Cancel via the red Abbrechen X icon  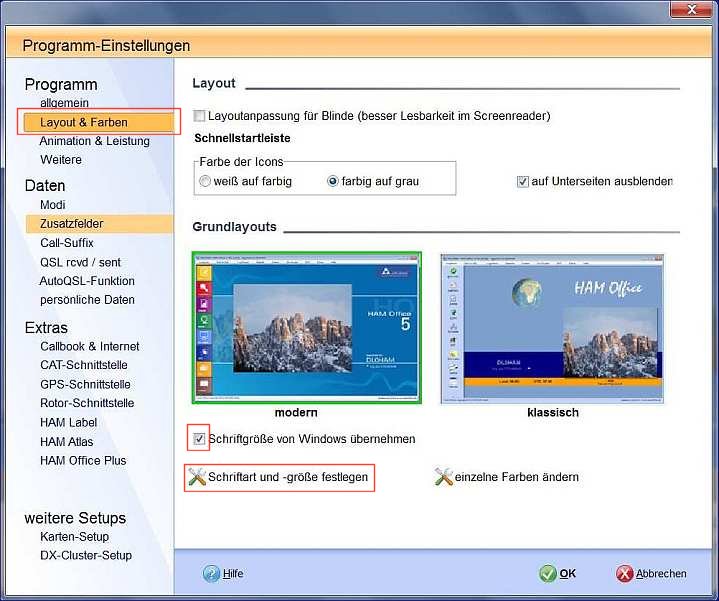tap(625, 573)
